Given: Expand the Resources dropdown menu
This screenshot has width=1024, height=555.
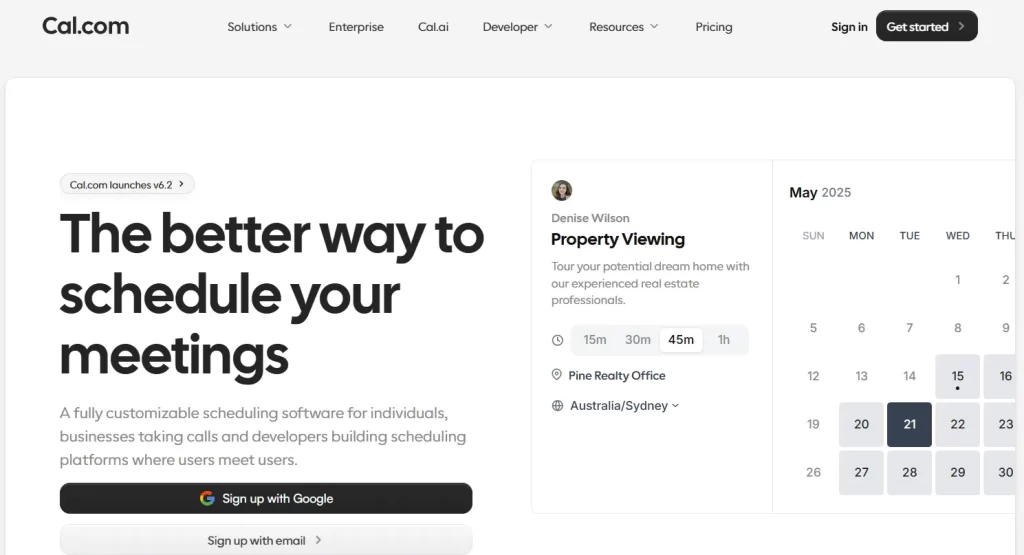Looking at the screenshot, I should pos(624,27).
